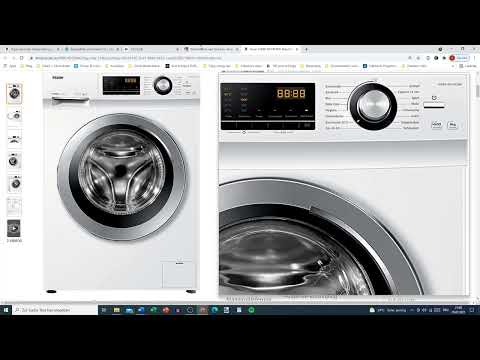Bookmark this page with the star icon

418,58
